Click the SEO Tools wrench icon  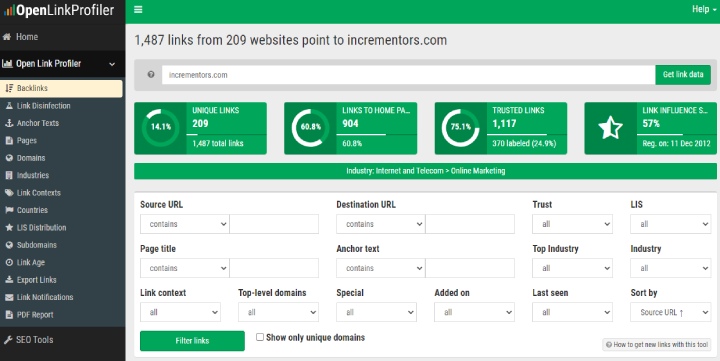[8, 340]
